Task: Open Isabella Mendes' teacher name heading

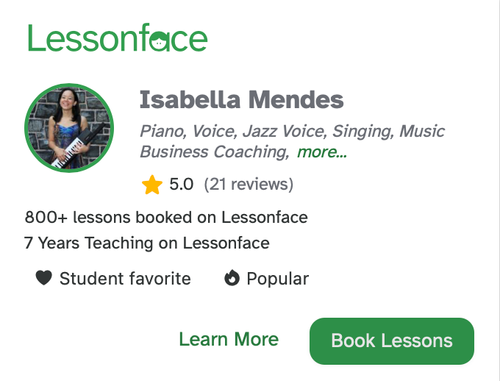Action: click(241, 100)
